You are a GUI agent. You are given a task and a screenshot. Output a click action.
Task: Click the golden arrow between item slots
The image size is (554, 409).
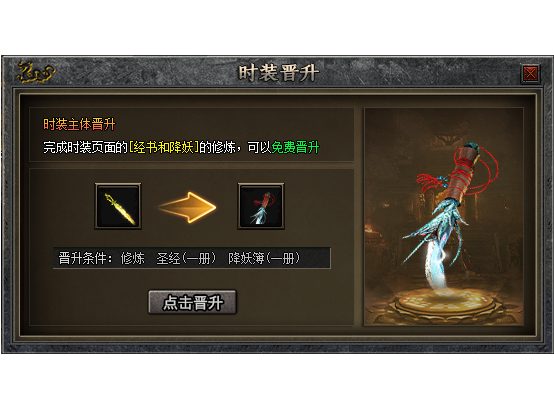(x=188, y=207)
